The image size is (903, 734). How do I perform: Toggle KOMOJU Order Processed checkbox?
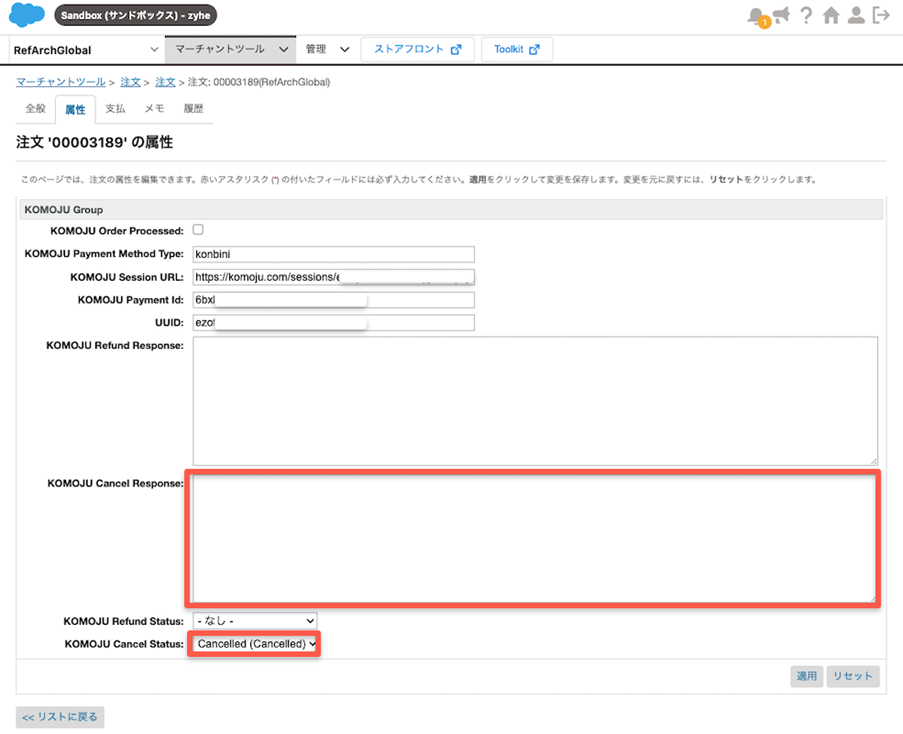coord(198,230)
